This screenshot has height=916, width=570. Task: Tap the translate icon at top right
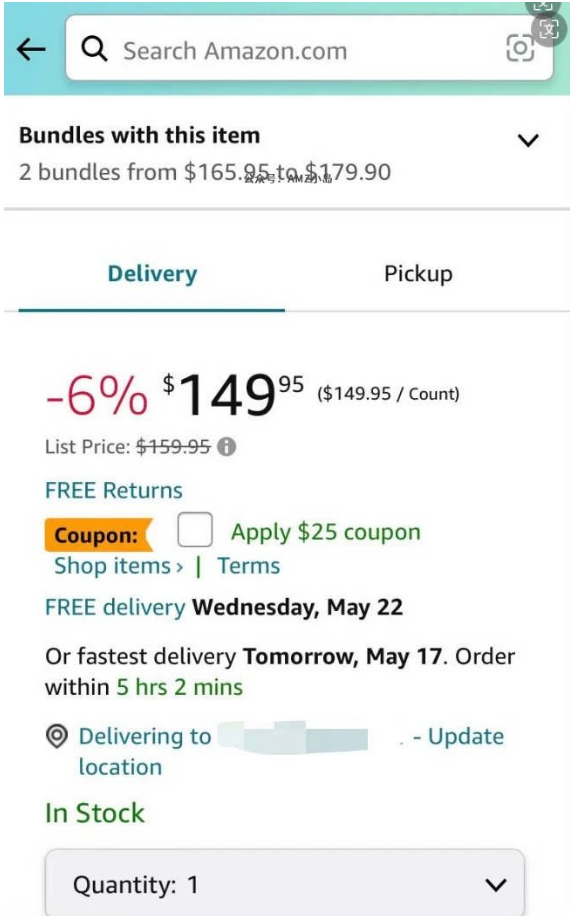pos(548,28)
